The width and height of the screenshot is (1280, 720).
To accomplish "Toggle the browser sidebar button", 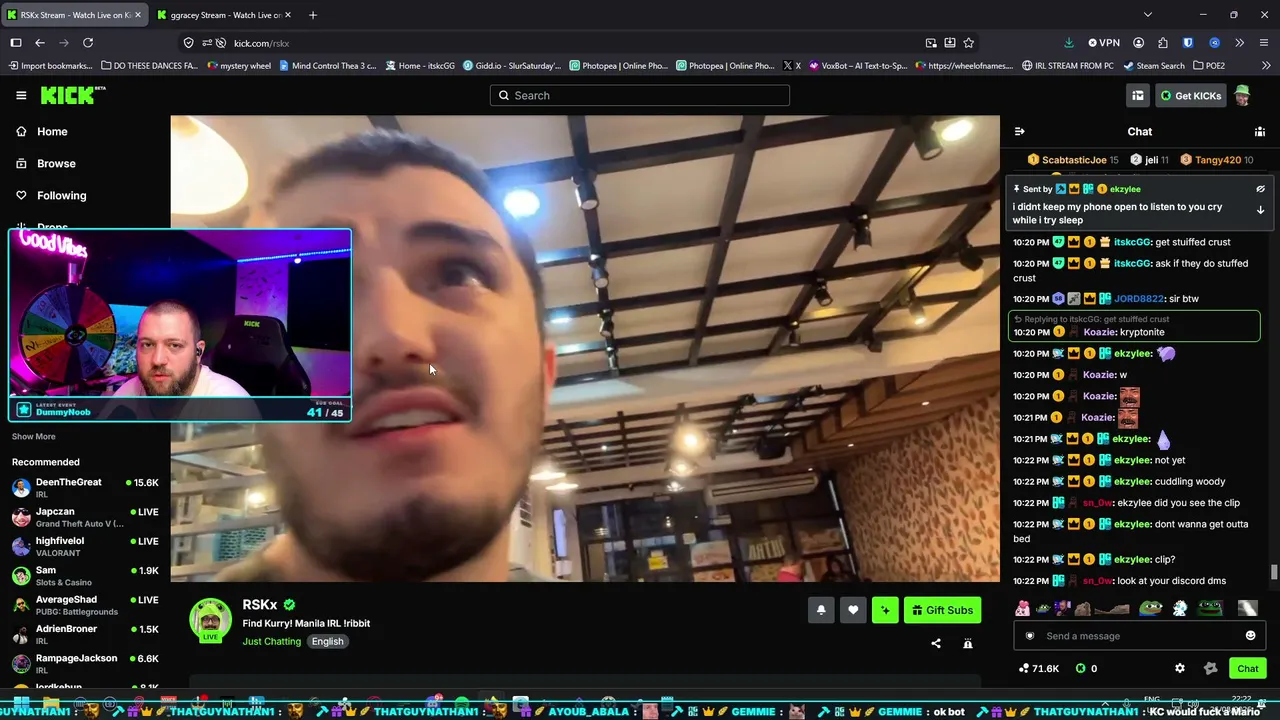I will 16,43.
